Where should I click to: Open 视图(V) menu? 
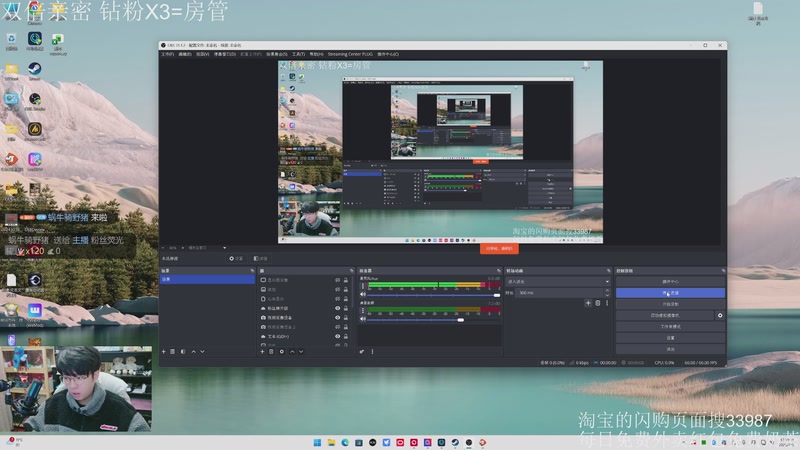(203, 54)
